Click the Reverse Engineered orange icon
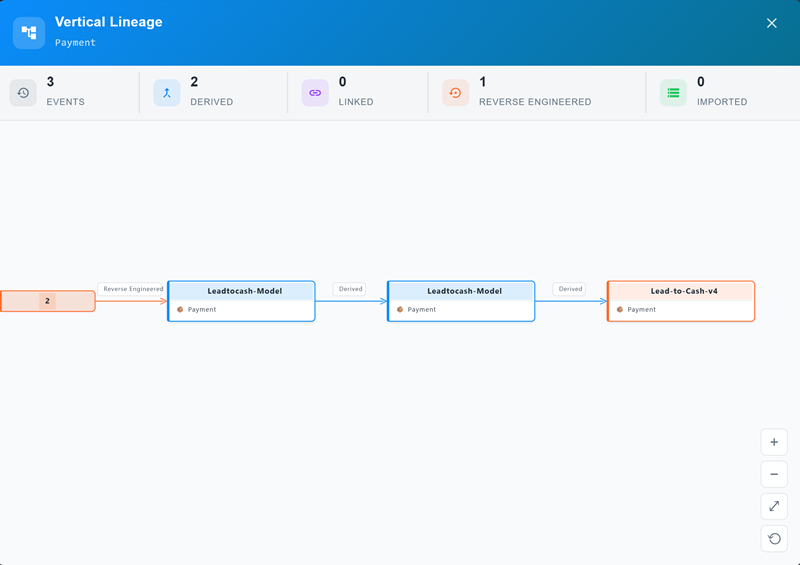Screen dimensions: 800x565 click(x=455, y=93)
